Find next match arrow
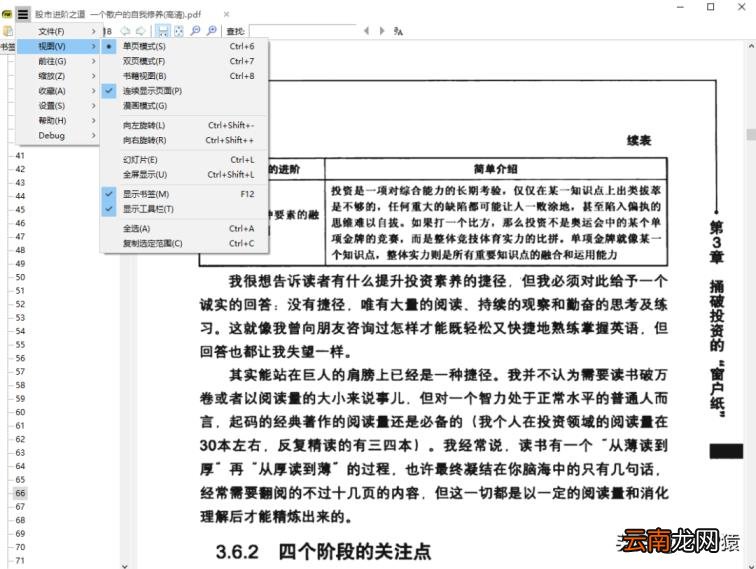The image size is (756, 569). (382, 31)
